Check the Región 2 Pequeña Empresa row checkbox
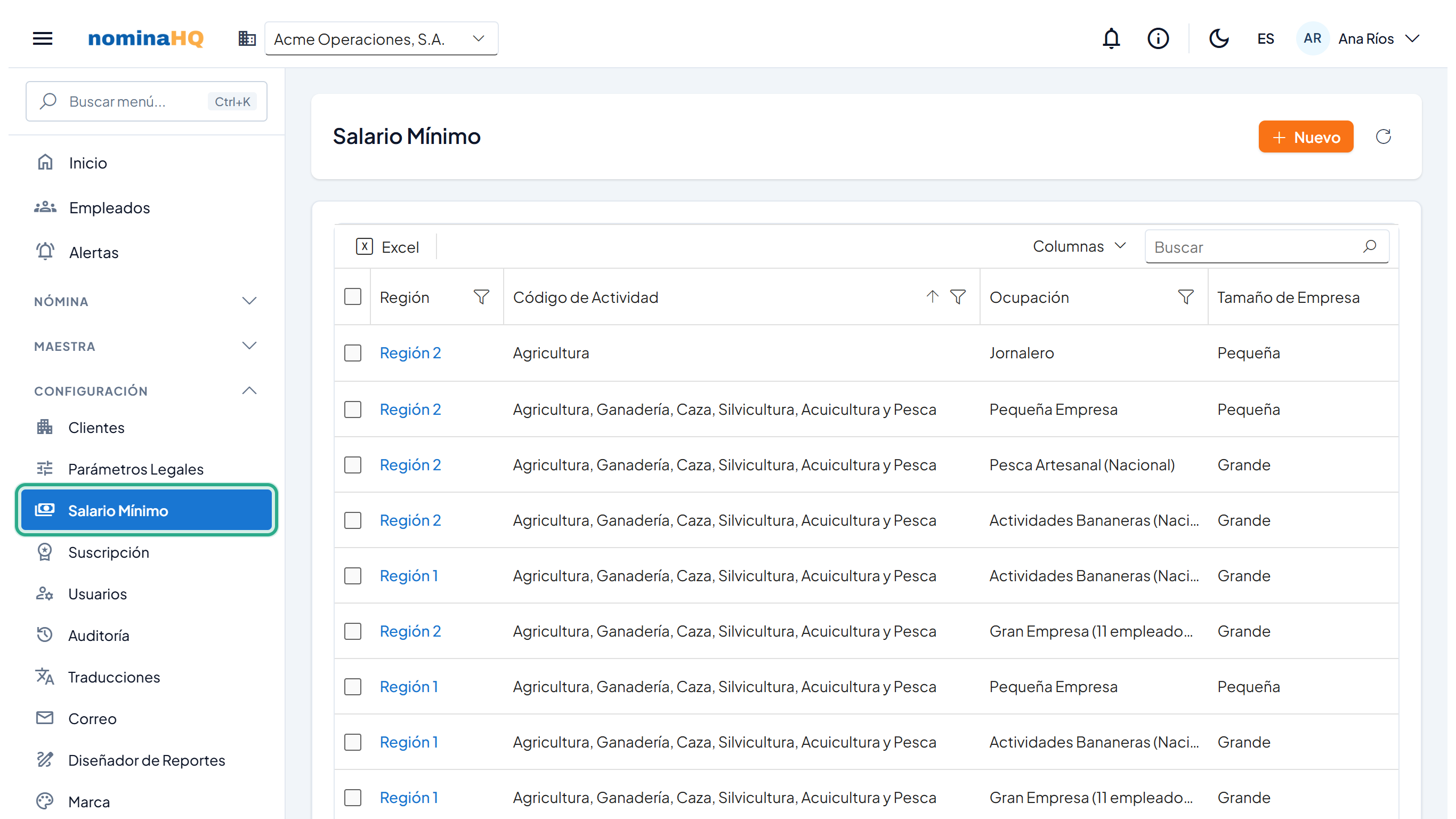The width and height of the screenshot is (1456, 819). (x=353, y=409)
